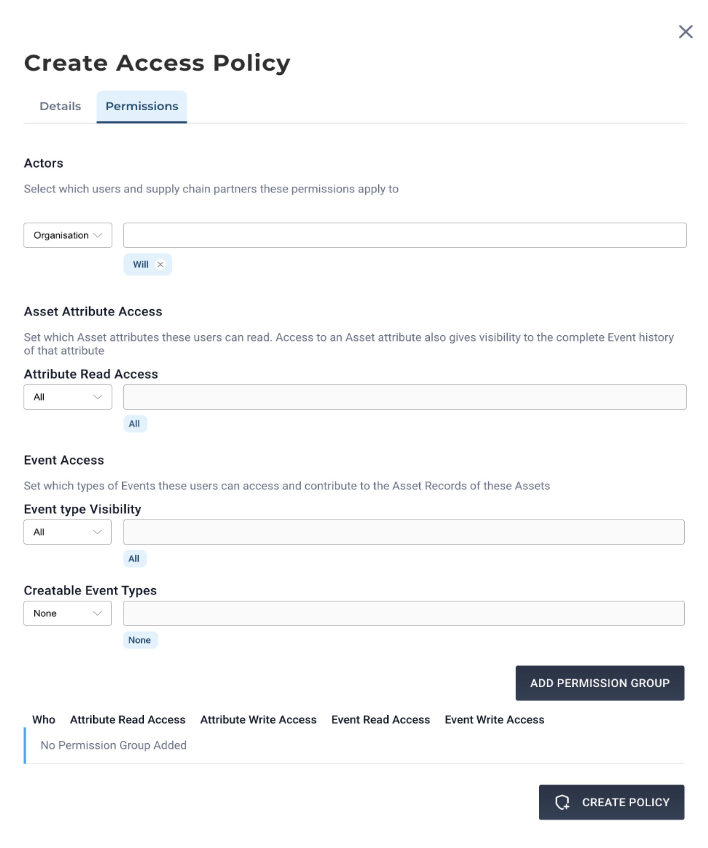Remove the Will actor chip
Screen dimensions: 708x848
point(160,264)
